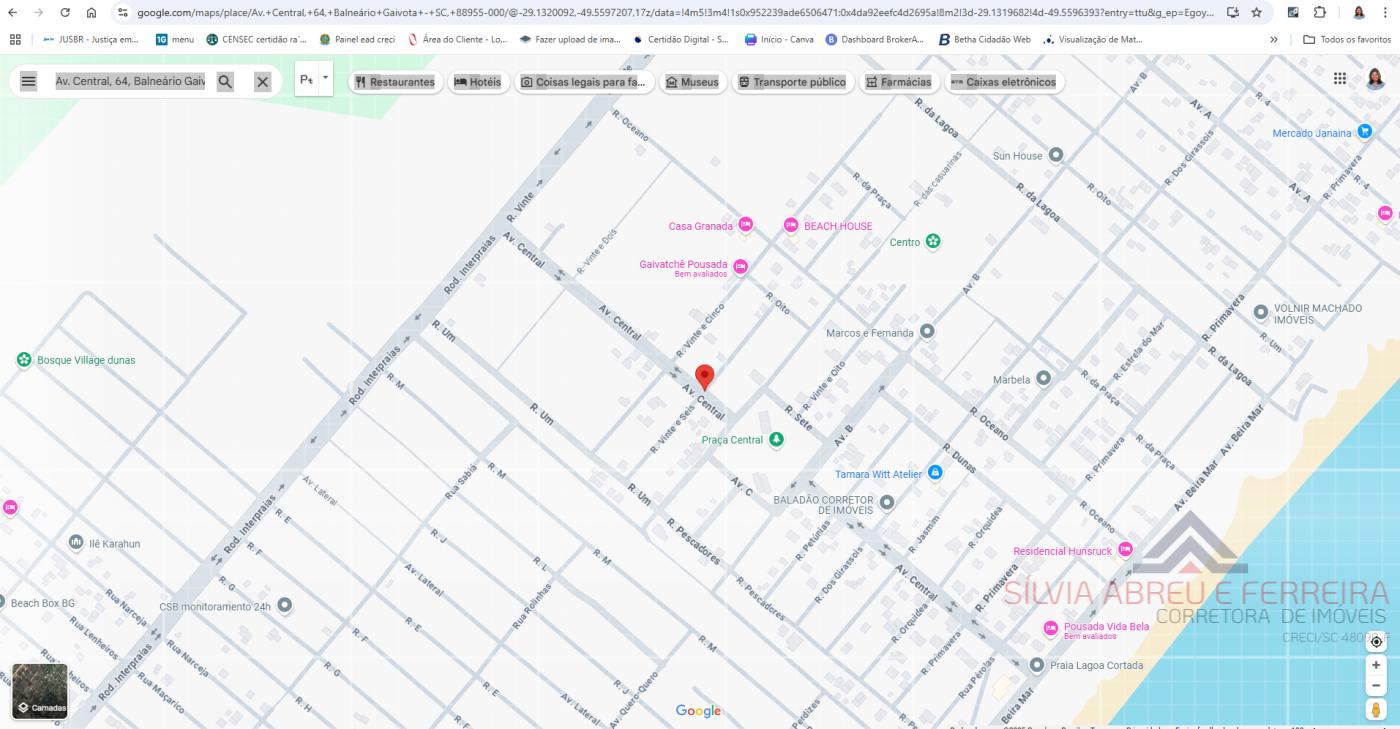Viewport: 1400px width, 729px height.
Task: Open Dashboard BrokerA... bookmark
Action: 875,39
